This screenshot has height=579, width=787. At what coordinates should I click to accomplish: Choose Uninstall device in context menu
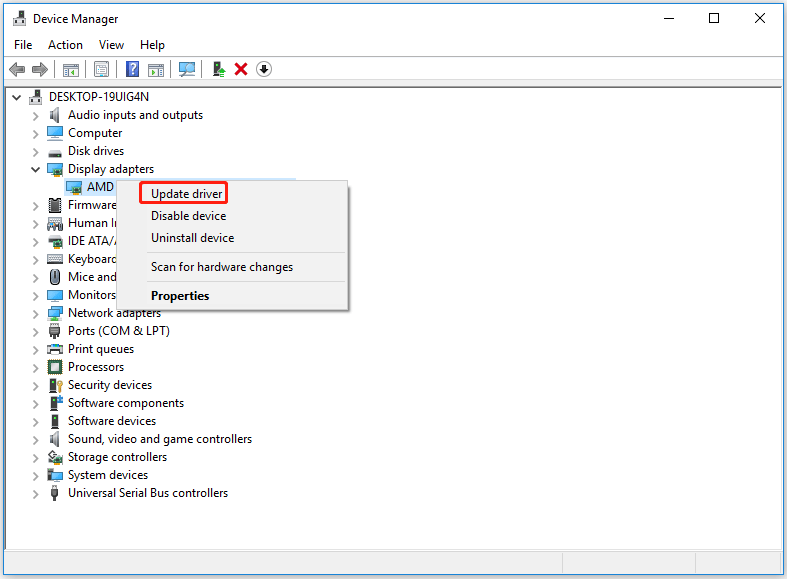pos(192,238)
